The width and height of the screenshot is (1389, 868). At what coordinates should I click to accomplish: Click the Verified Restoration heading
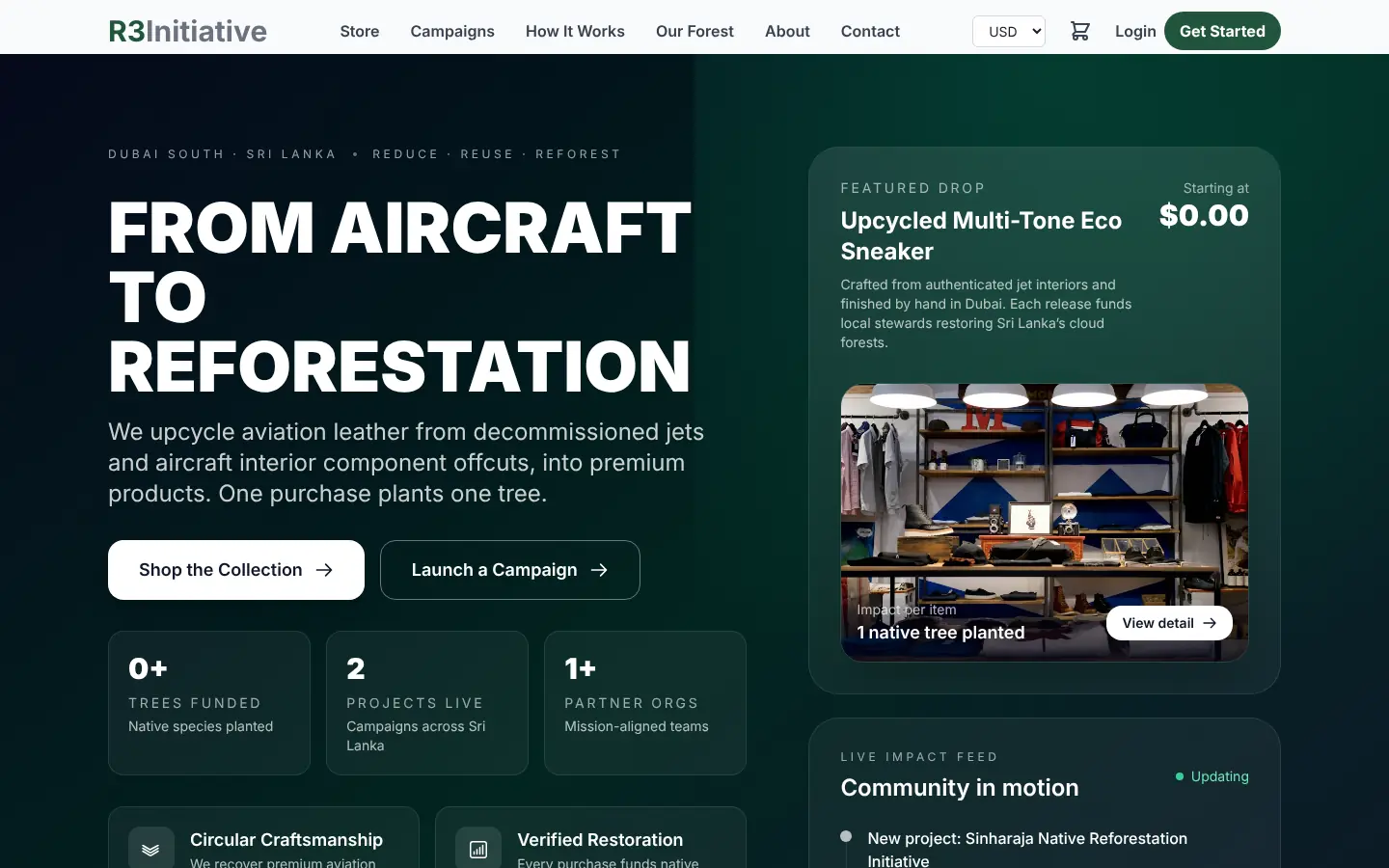tap(600, 840)
